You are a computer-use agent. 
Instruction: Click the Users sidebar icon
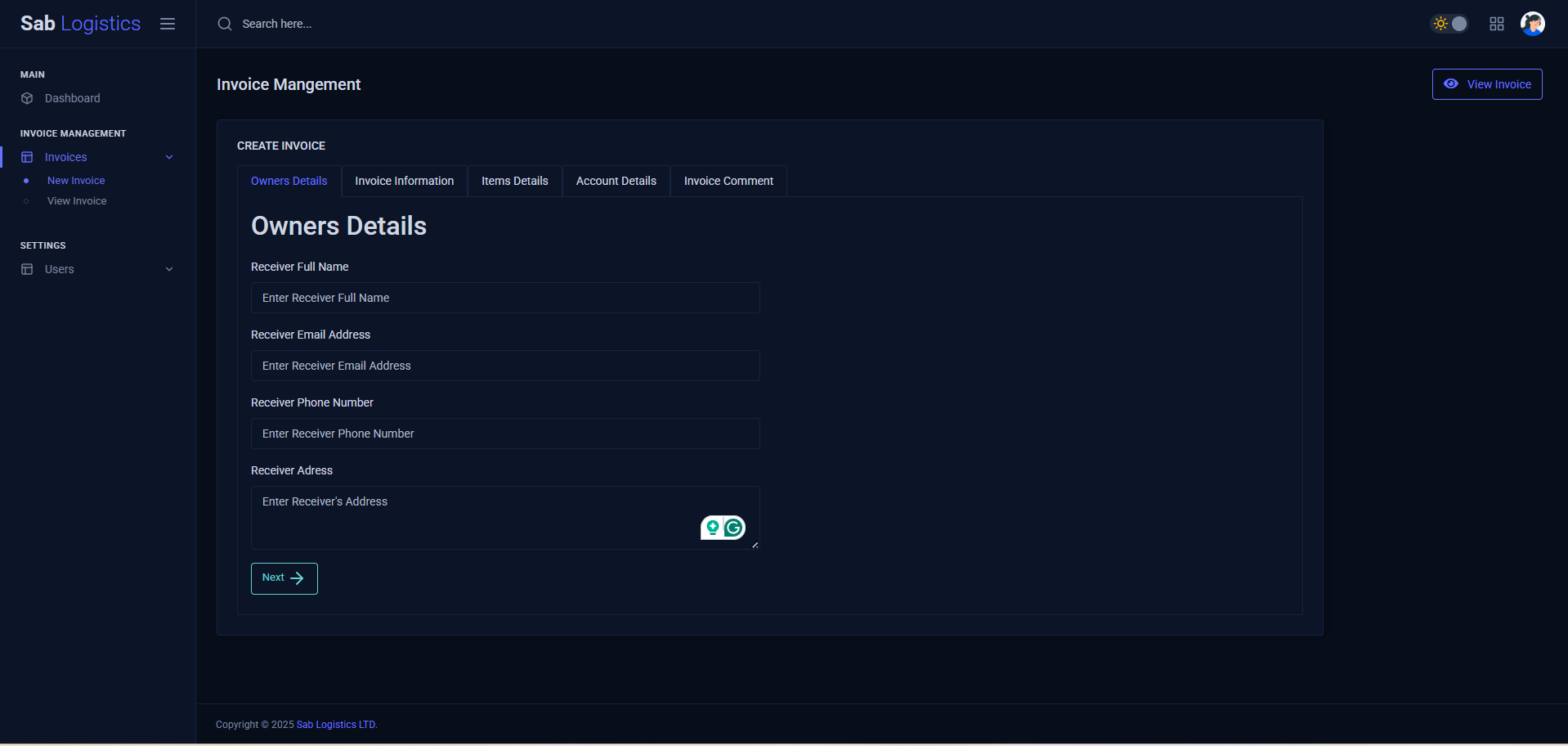(x=27, y=269)
